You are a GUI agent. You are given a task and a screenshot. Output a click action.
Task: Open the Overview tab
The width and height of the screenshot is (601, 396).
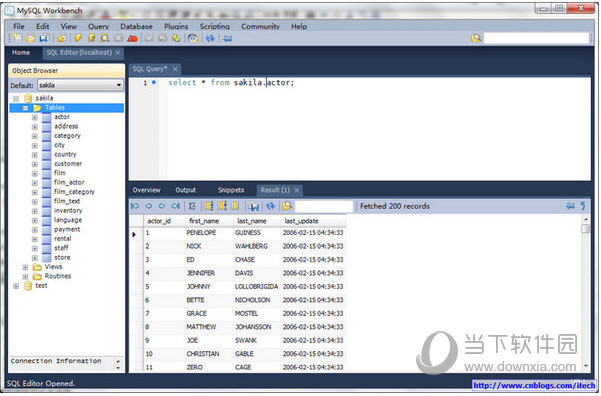146,190
